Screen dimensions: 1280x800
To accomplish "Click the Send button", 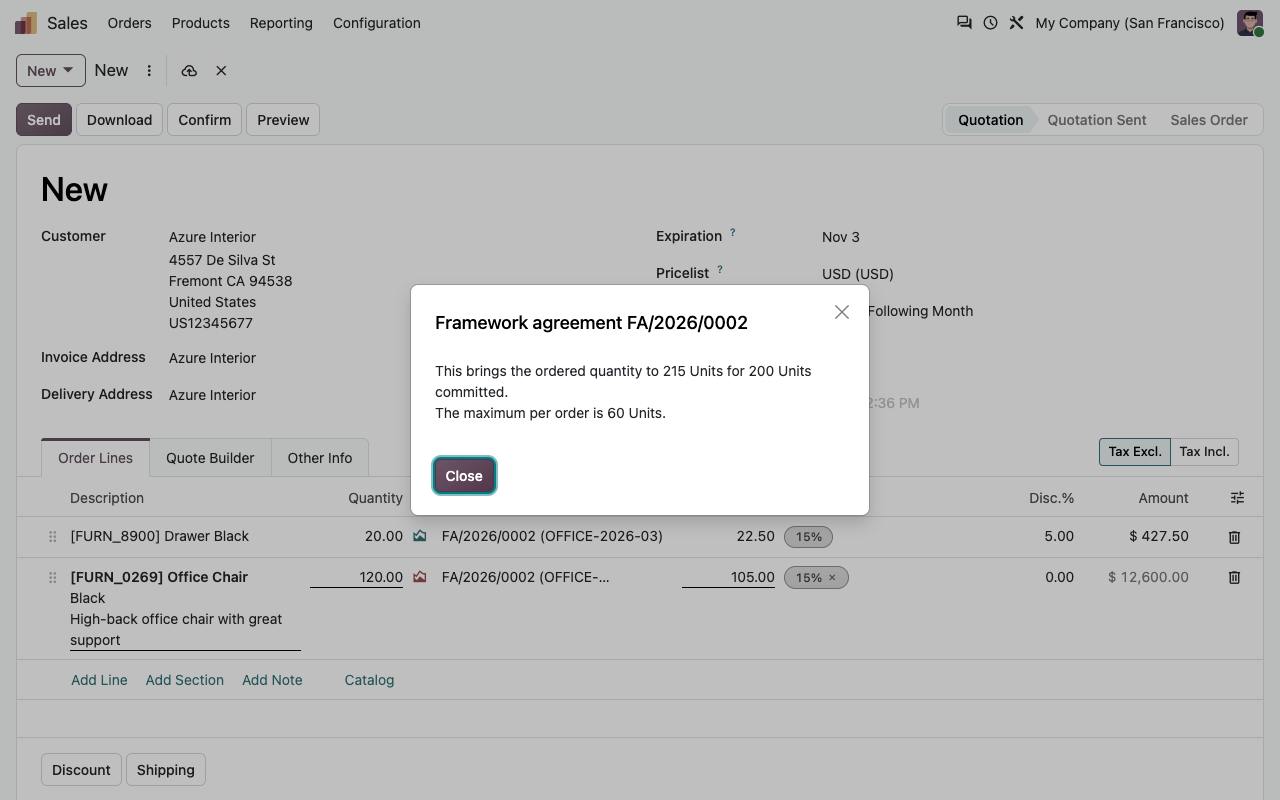I will (44, 120).
